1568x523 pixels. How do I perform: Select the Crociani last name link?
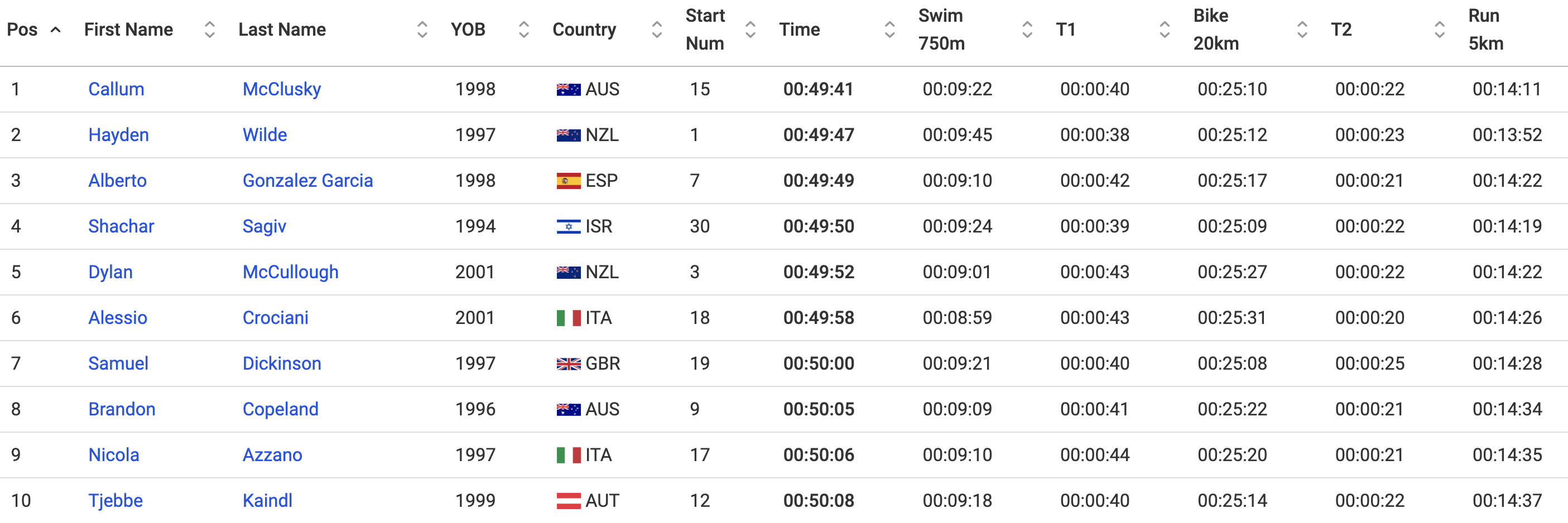pos(275,317)
